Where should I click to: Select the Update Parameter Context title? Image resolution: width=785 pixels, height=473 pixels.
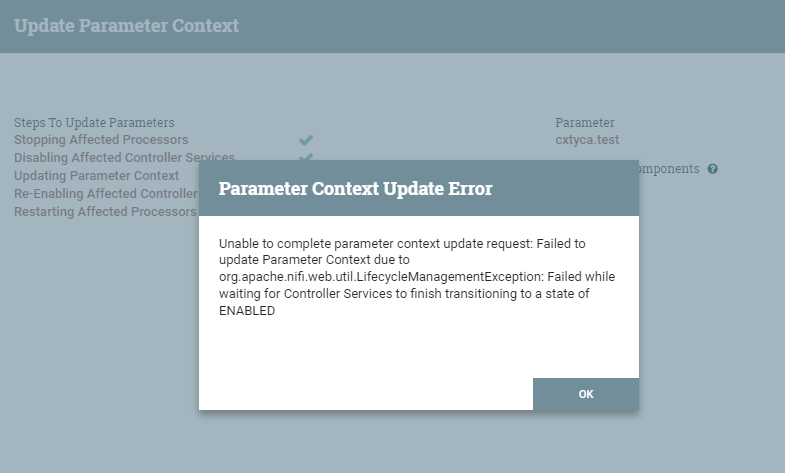click(x=126, y=26)
